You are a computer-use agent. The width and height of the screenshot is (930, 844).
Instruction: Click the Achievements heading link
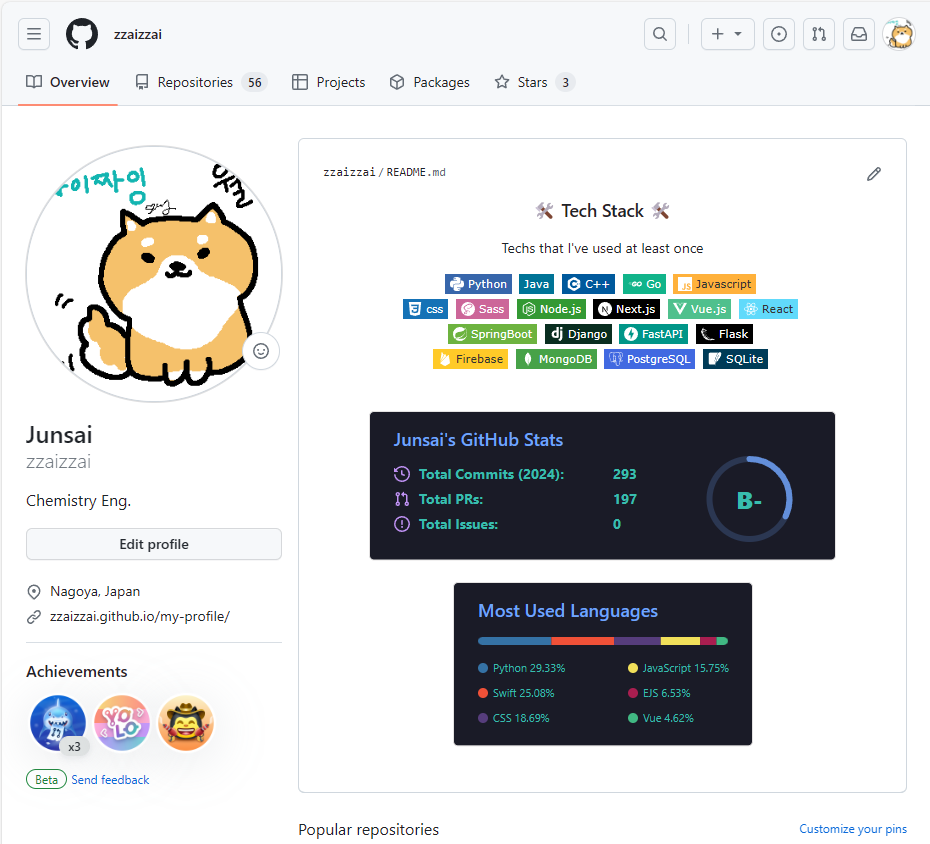point(77,671)
